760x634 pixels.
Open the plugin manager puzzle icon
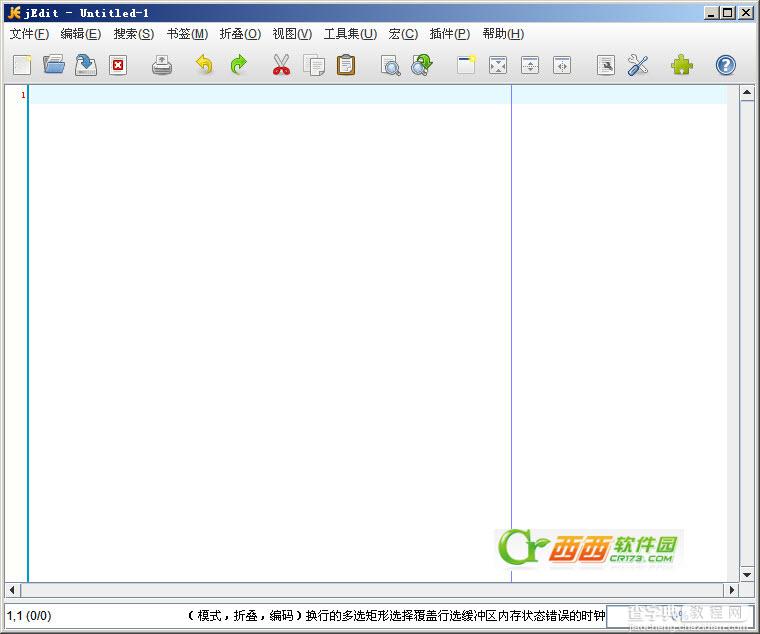click(681, 65)
